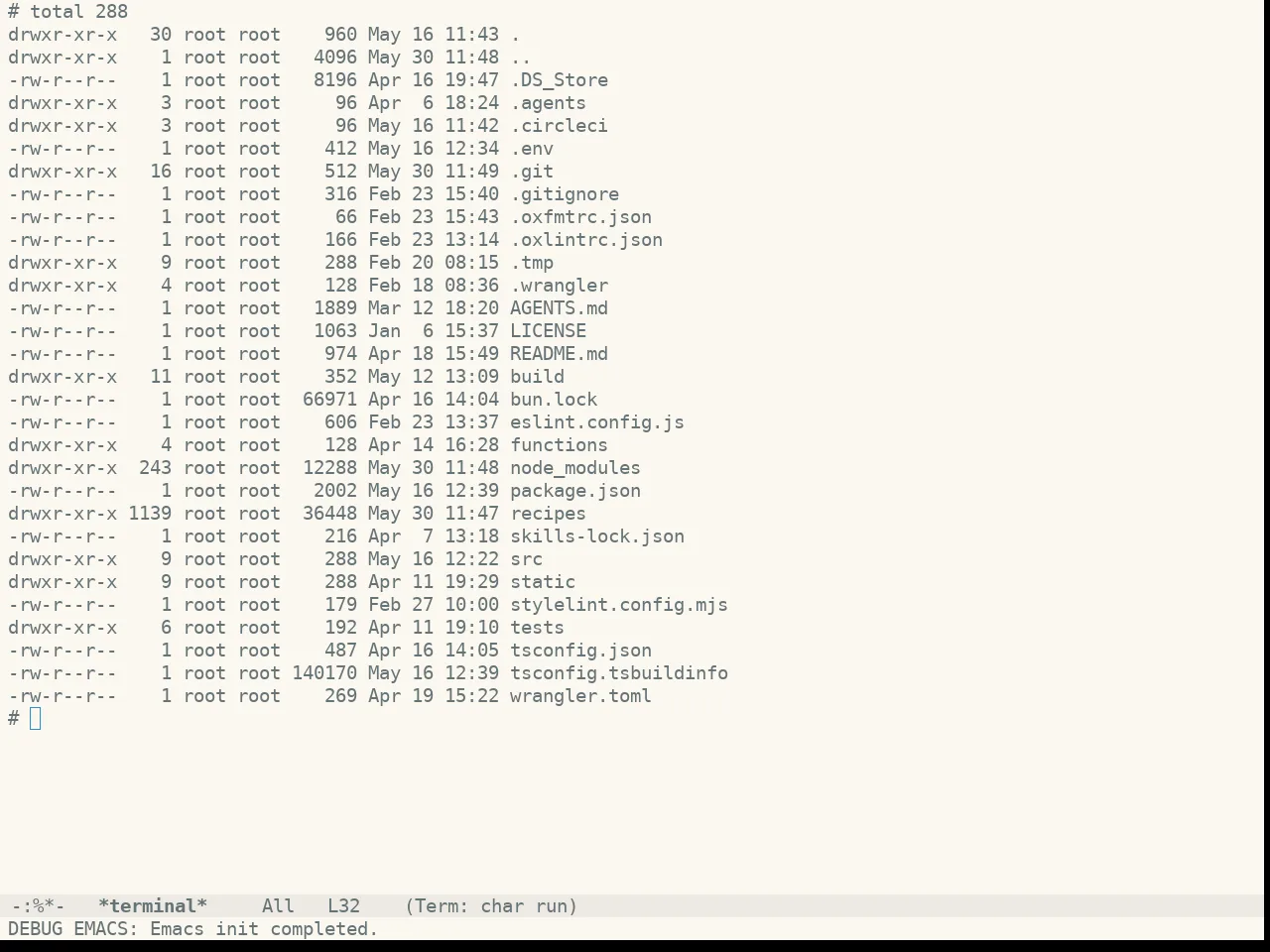Click the 'Jan 6 15:37' date of LICENSE

[434, 331]
